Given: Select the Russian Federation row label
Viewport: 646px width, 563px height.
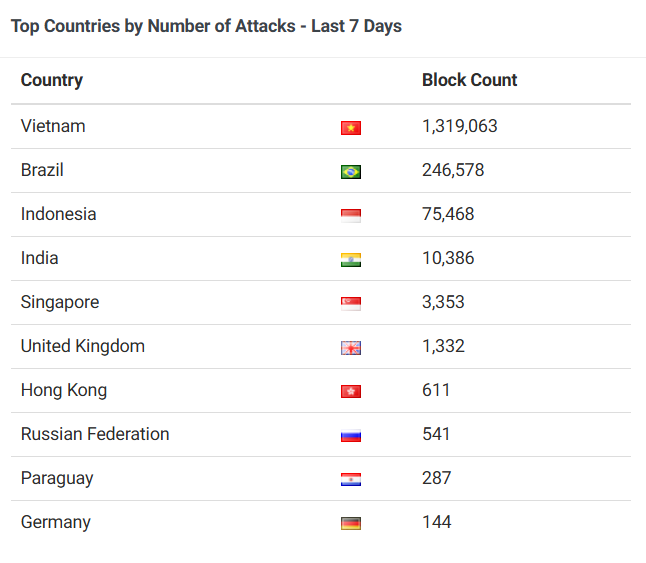Looking at the screenshot, I should coord(95,434).
